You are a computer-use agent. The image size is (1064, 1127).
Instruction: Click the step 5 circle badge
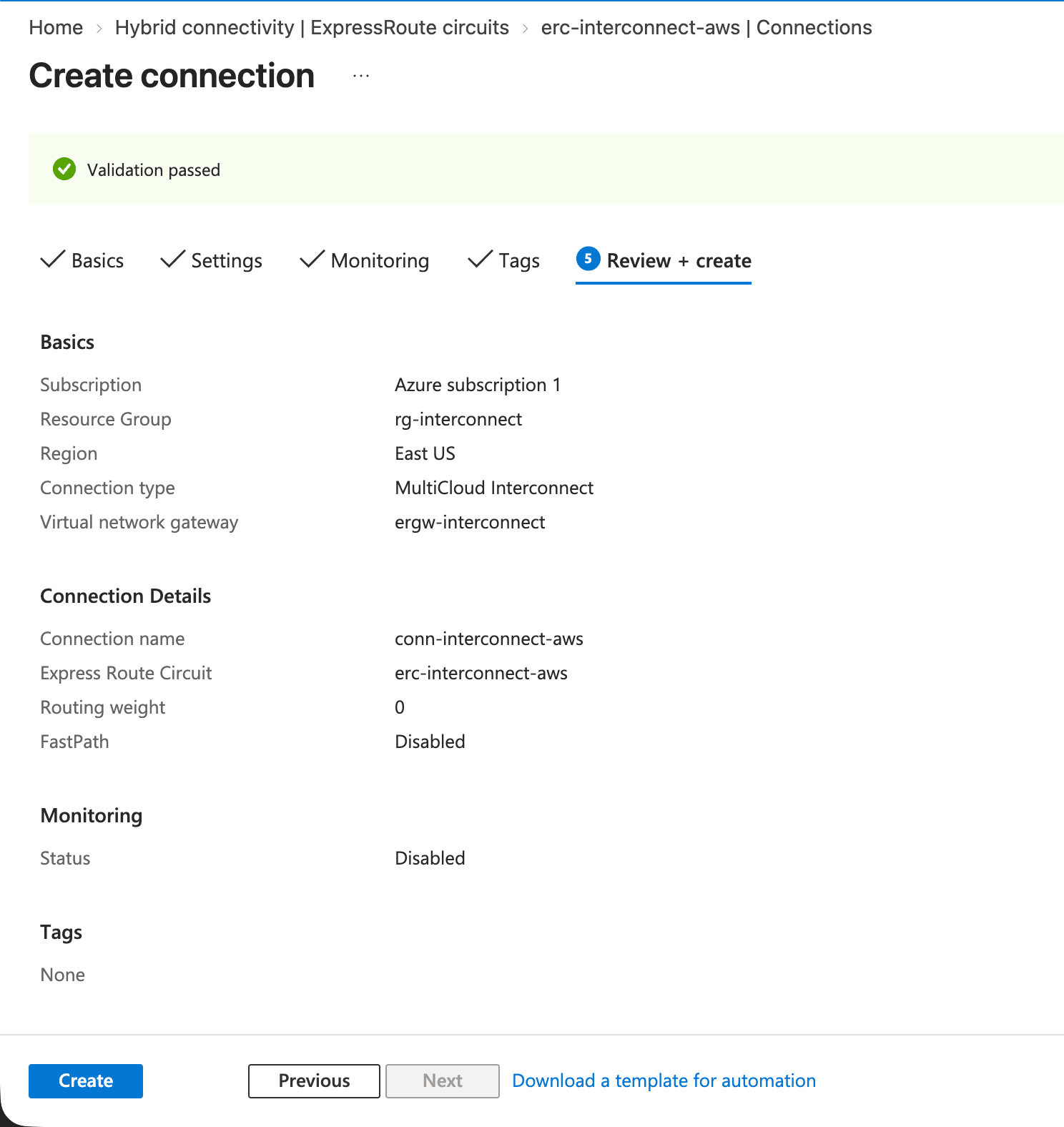pos(588,259)
